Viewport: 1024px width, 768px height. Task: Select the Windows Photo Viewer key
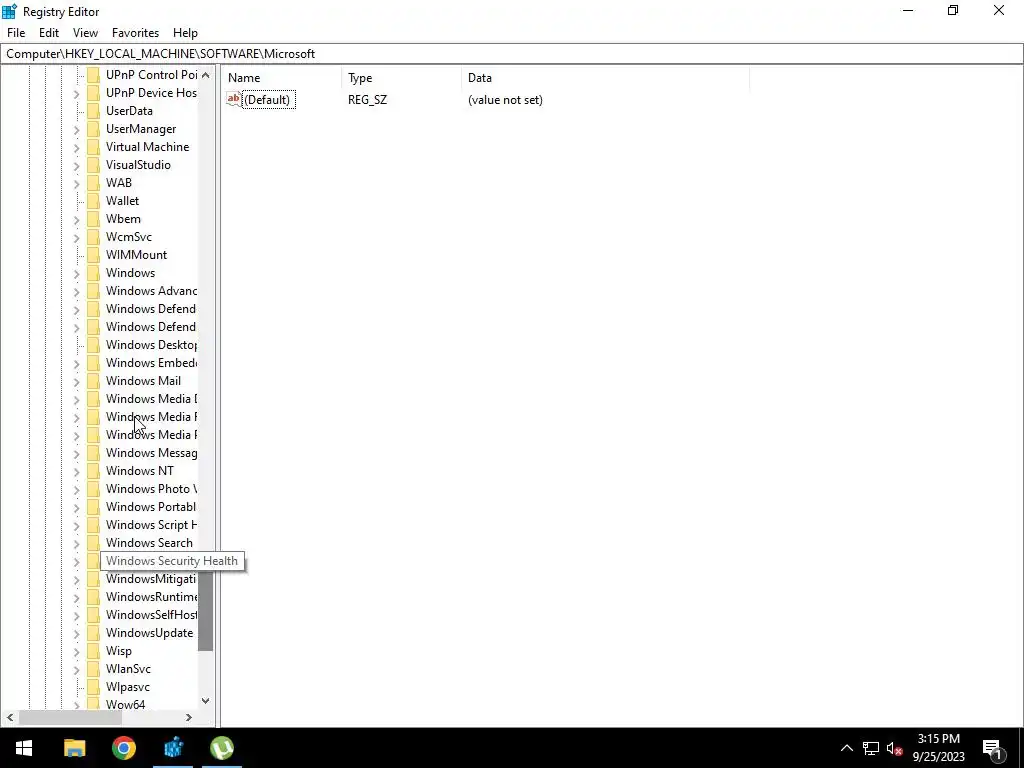152,488
